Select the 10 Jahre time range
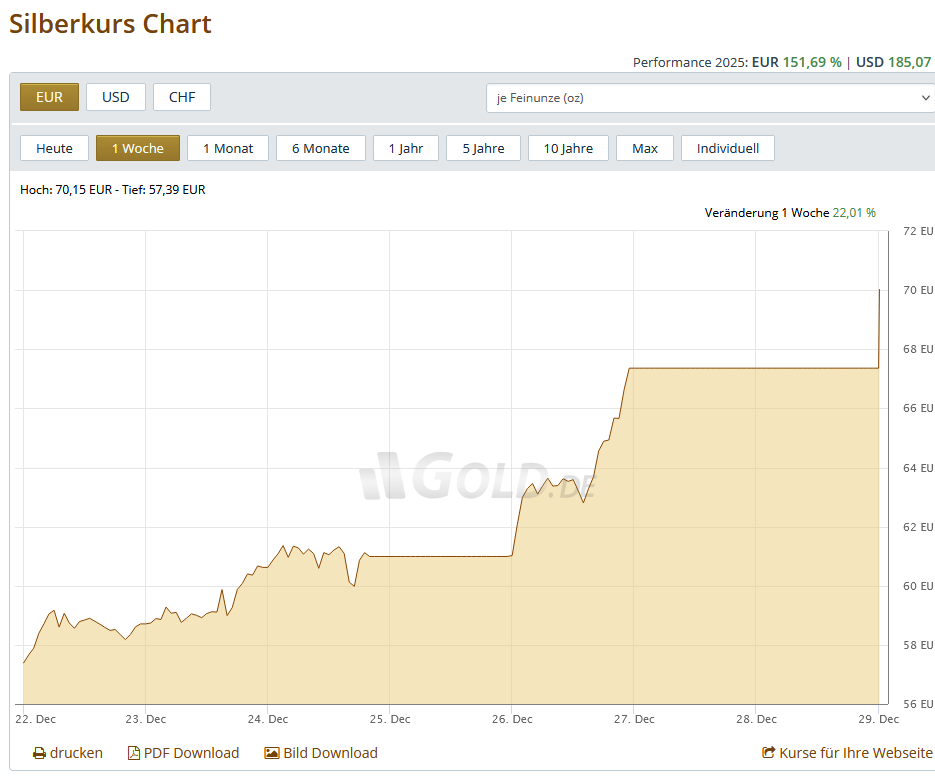The width and height of the screenshot is (935, 778). point(568,148)
